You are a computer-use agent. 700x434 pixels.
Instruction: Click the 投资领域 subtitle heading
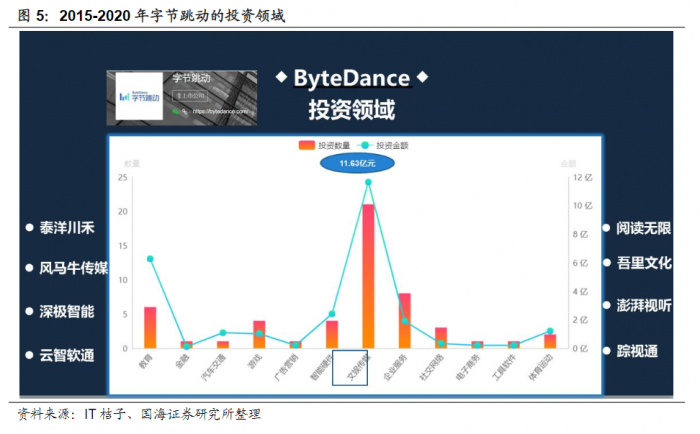pyautogui.click(x=352, y=109)
